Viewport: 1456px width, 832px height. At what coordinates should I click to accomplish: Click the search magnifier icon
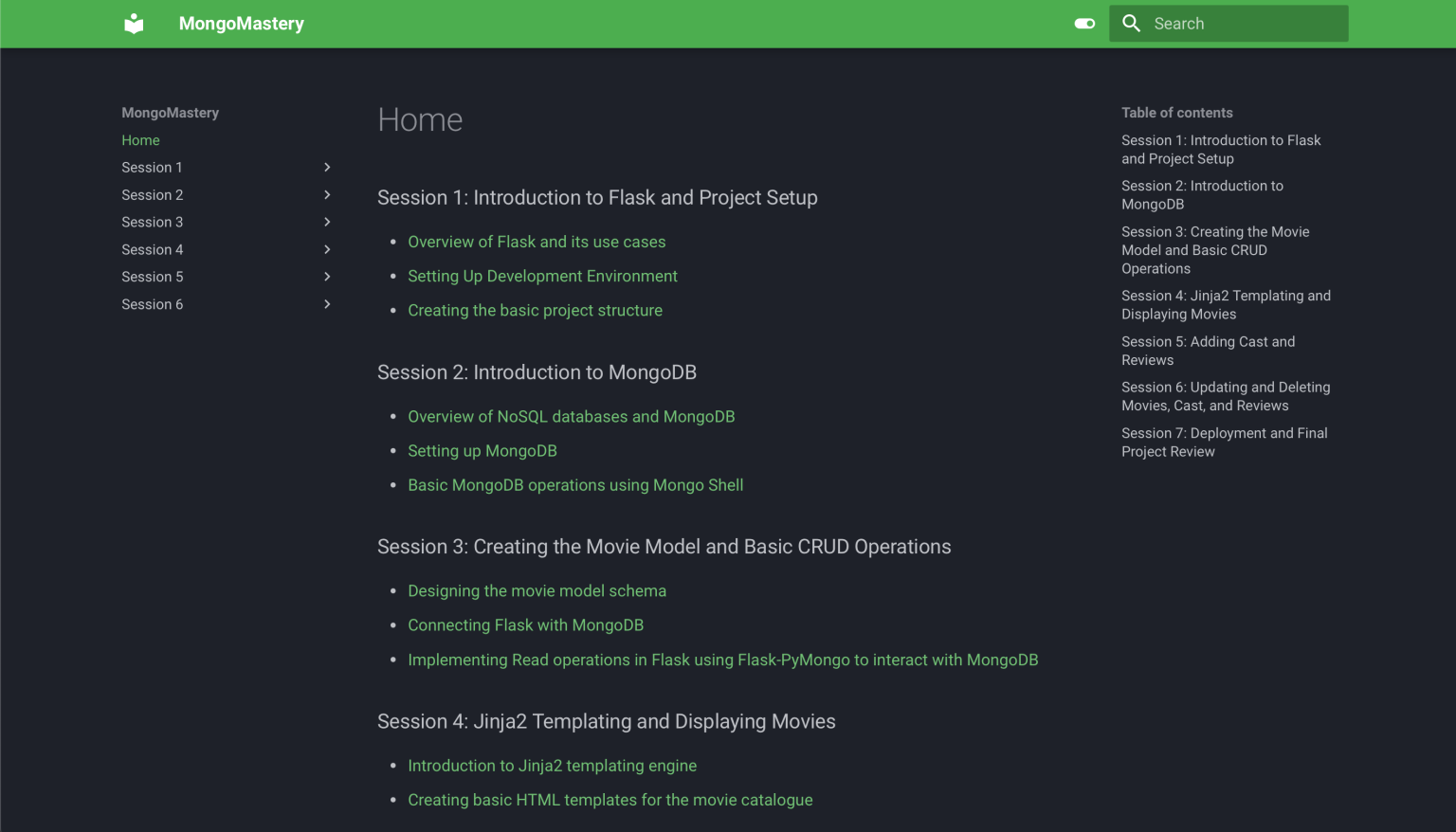(x=1131, y=24)
